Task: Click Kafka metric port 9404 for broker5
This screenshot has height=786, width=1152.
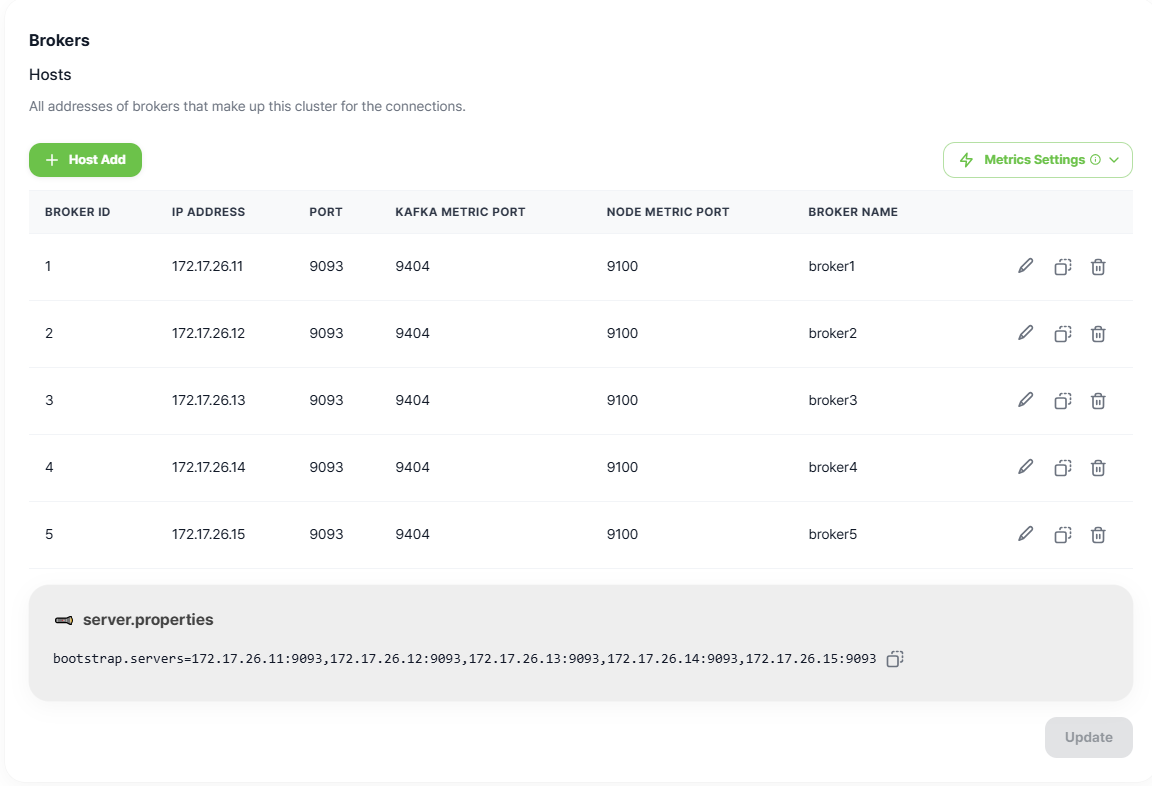Action: tap(412, 533)
